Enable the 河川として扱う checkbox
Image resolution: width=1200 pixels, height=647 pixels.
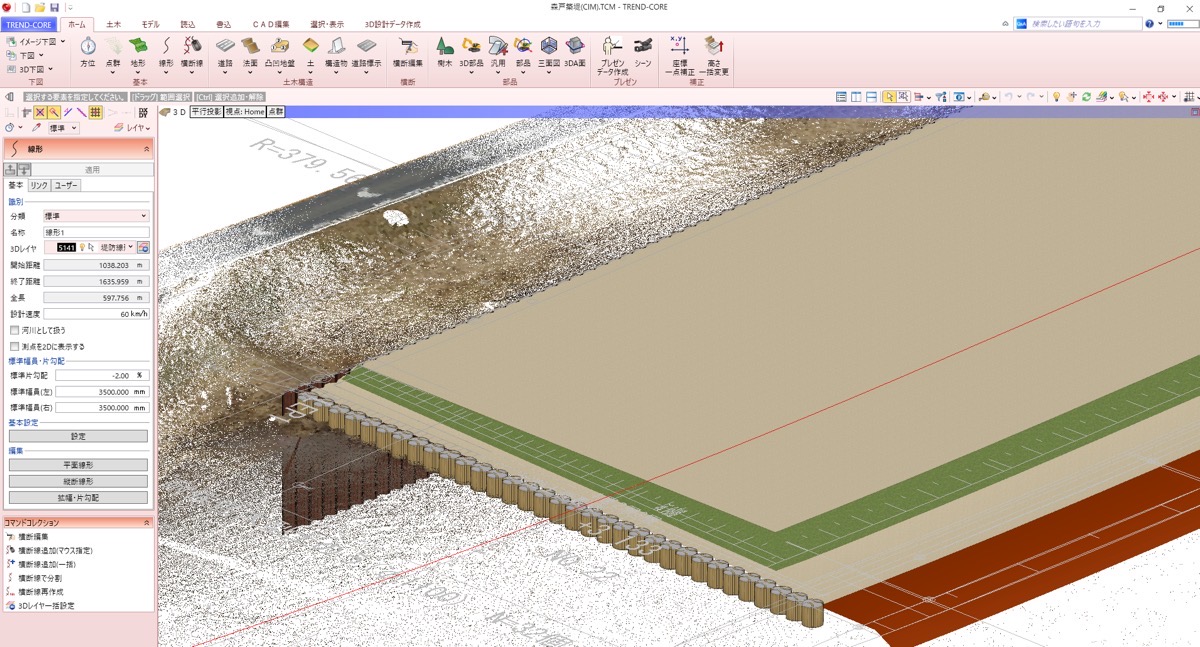pos(14,330)
